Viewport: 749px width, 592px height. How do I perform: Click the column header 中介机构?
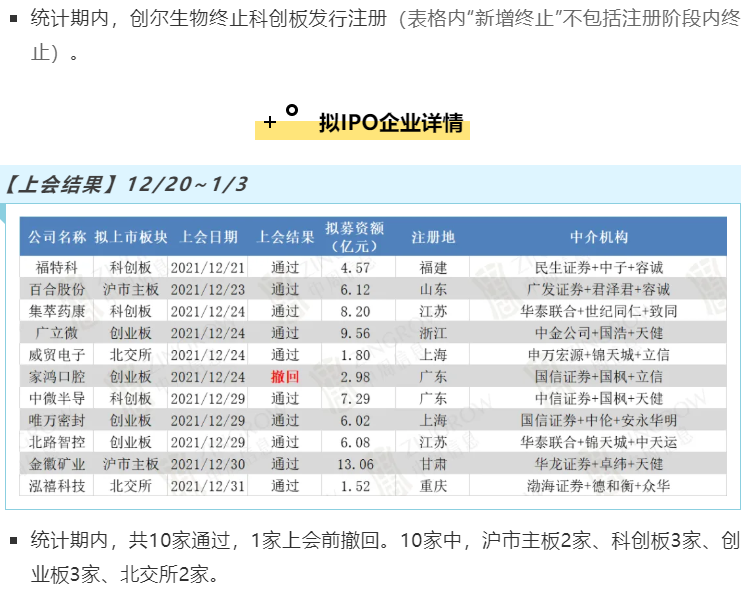(x=599, y=237)
